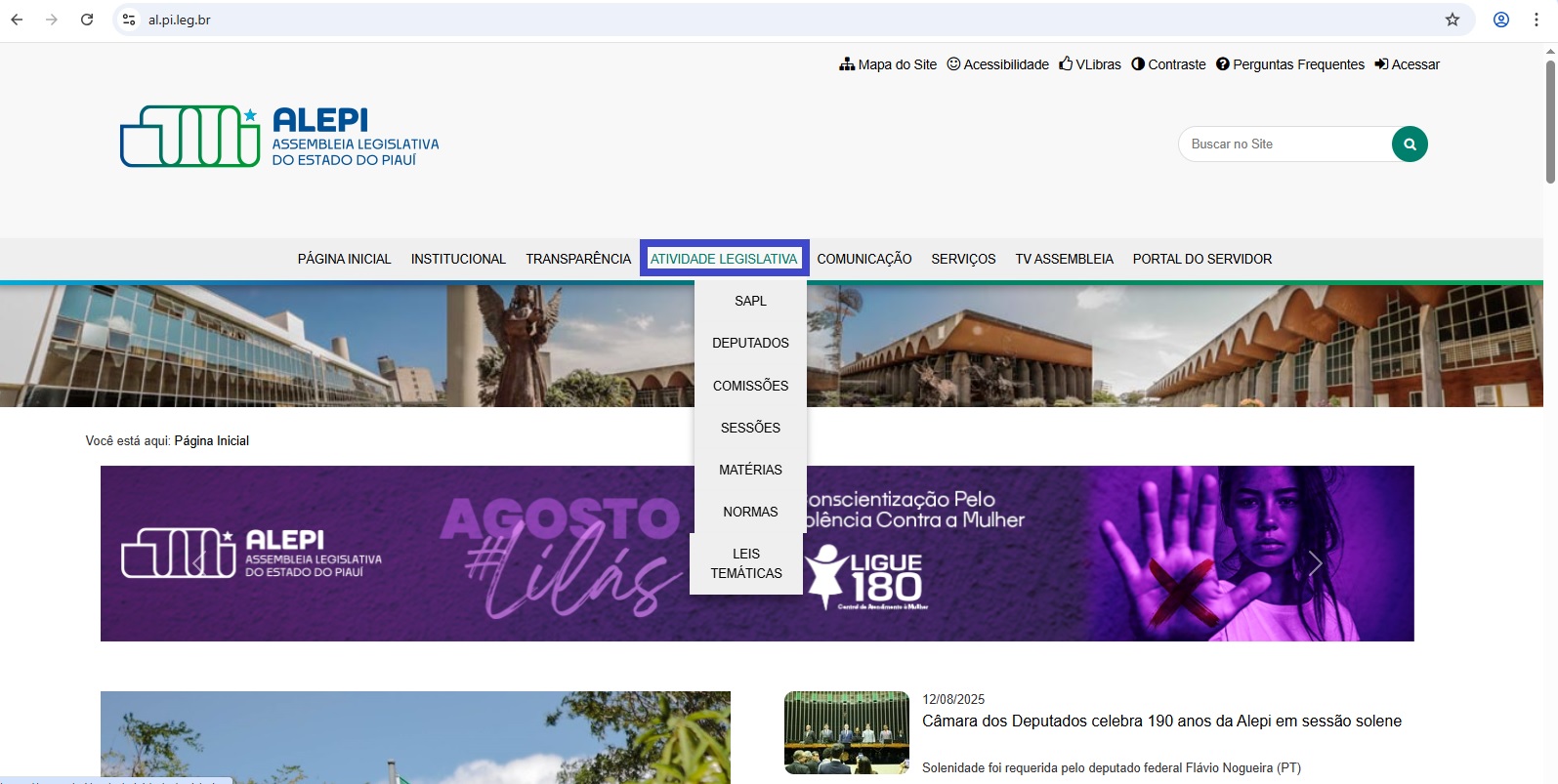
Task: Open the Acessibilidade smiley icon link
Action: point(953,64)
